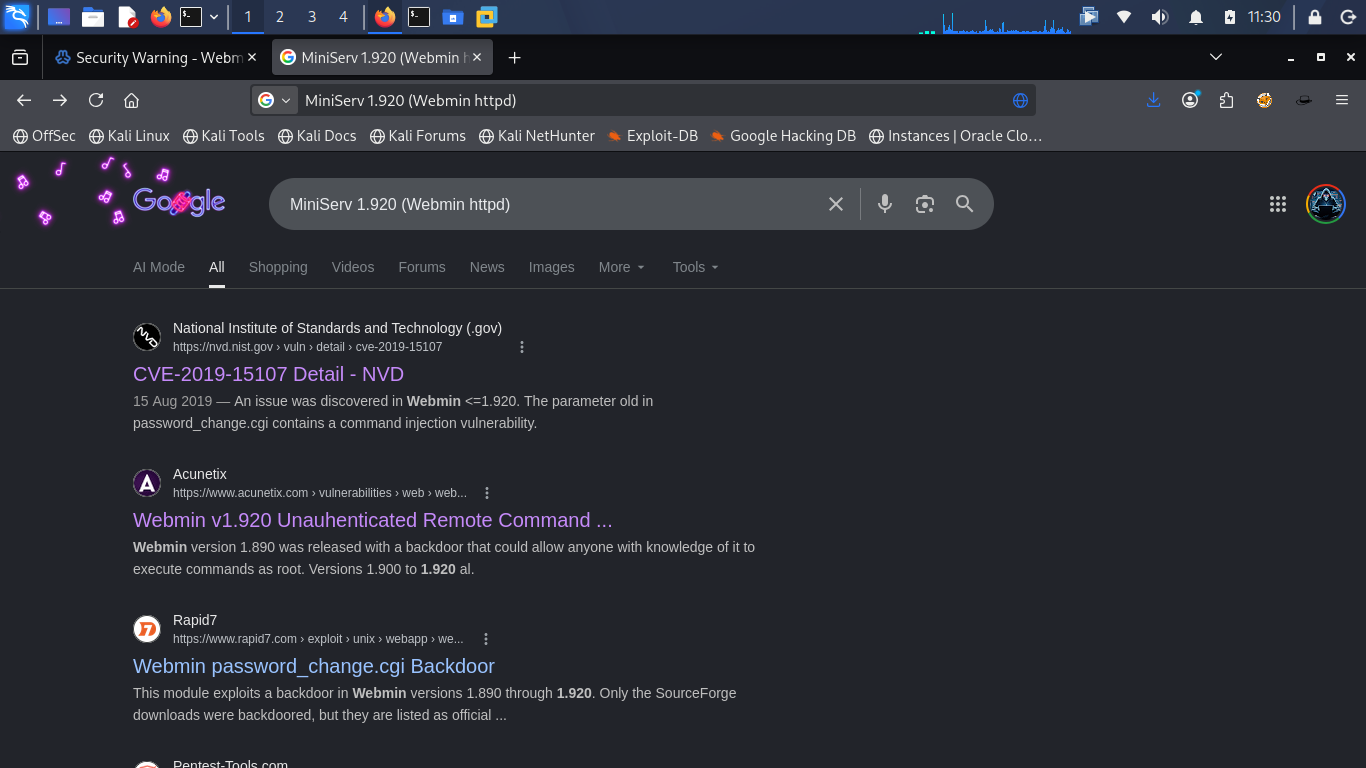Open the Google search engine dropdown in URL bar

[x=275, y=100]
